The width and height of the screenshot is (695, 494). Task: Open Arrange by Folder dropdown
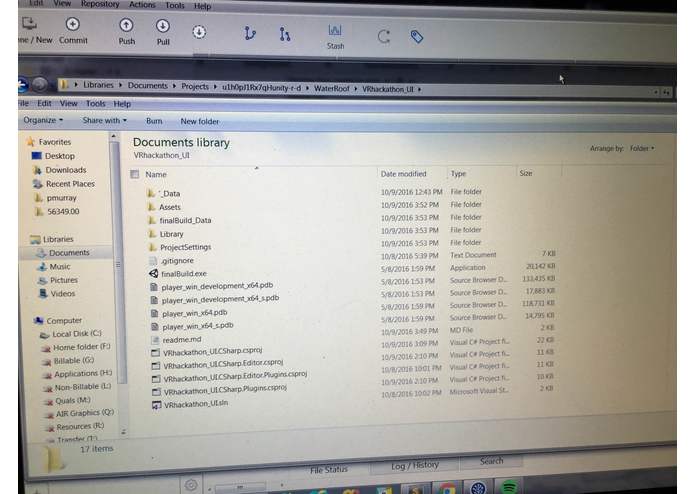[642, 148]
